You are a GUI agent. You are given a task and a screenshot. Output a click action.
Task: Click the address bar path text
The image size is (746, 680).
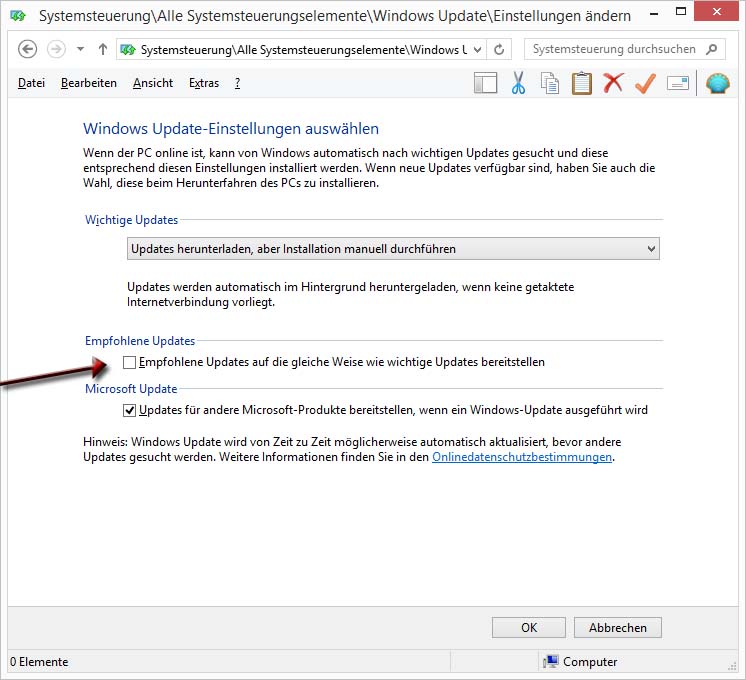304,49
